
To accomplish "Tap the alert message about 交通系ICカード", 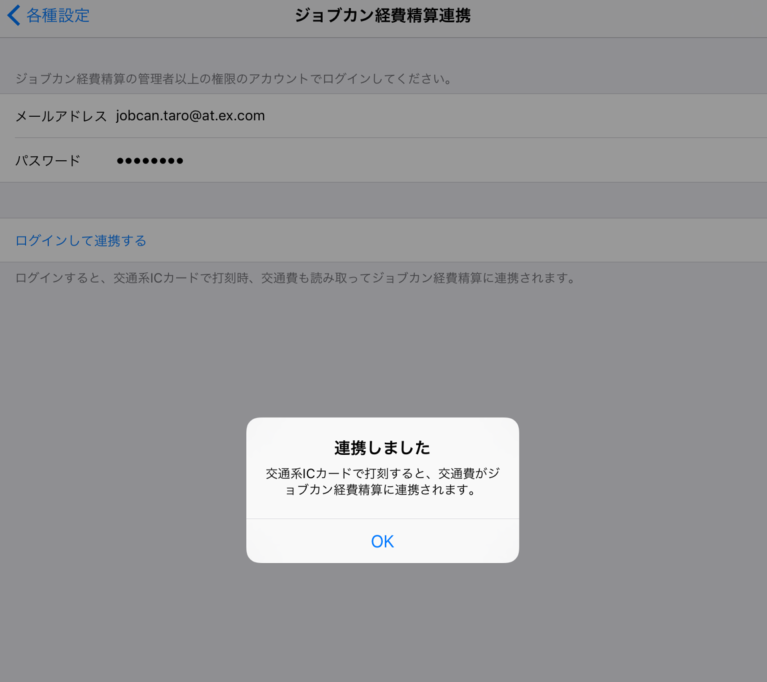I will [x=382, y=481].
